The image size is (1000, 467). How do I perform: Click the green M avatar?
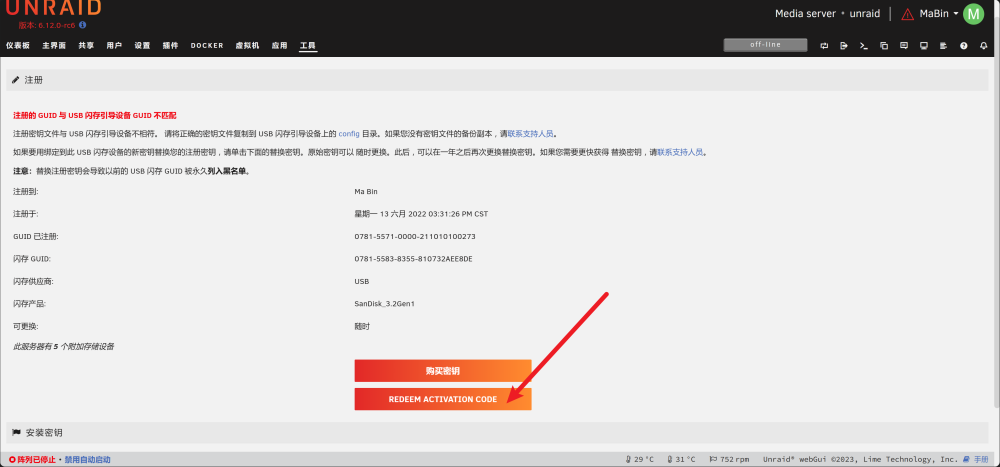[973, 13]
